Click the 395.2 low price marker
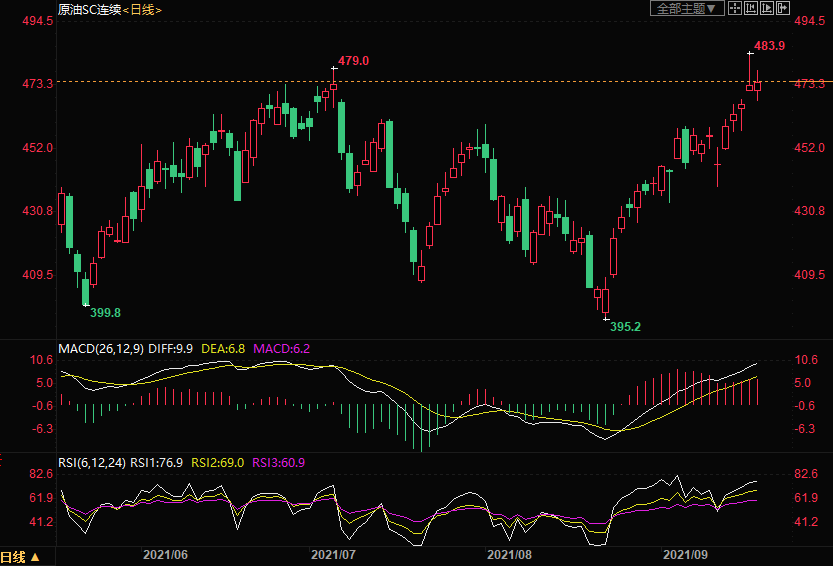 click(x=624, y=327)
